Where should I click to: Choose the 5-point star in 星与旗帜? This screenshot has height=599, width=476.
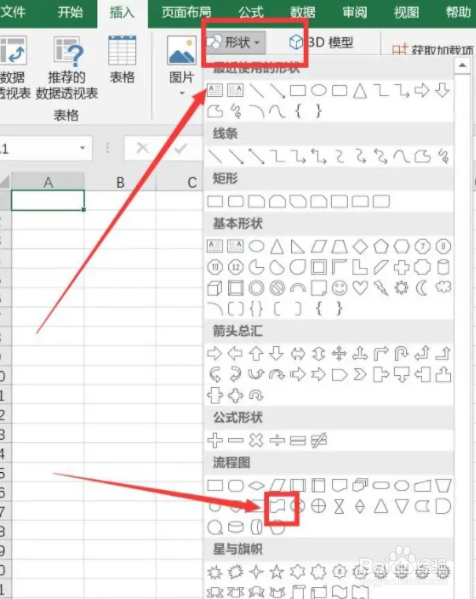point(277,572)
